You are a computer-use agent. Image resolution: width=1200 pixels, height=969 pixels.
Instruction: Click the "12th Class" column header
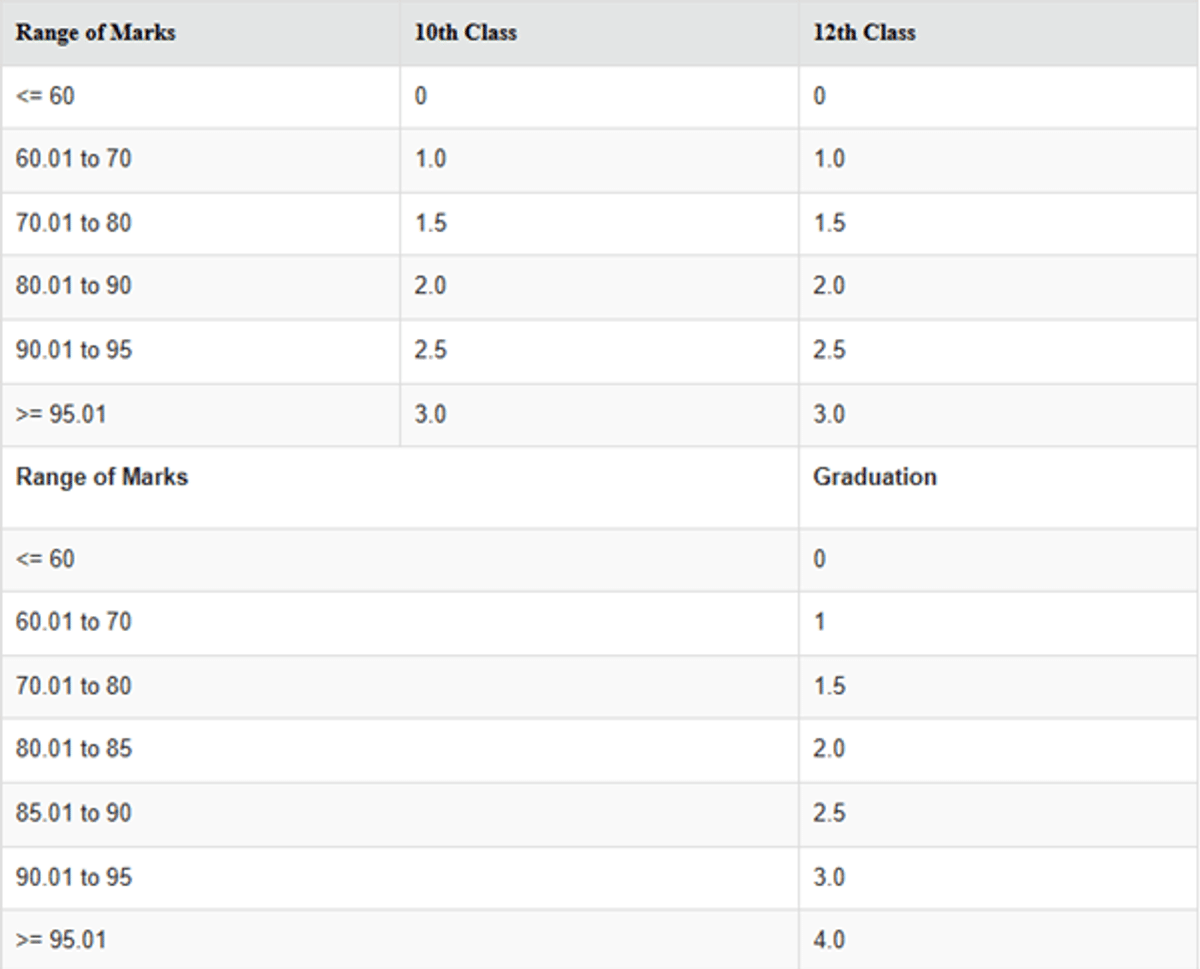click(864, 33)
